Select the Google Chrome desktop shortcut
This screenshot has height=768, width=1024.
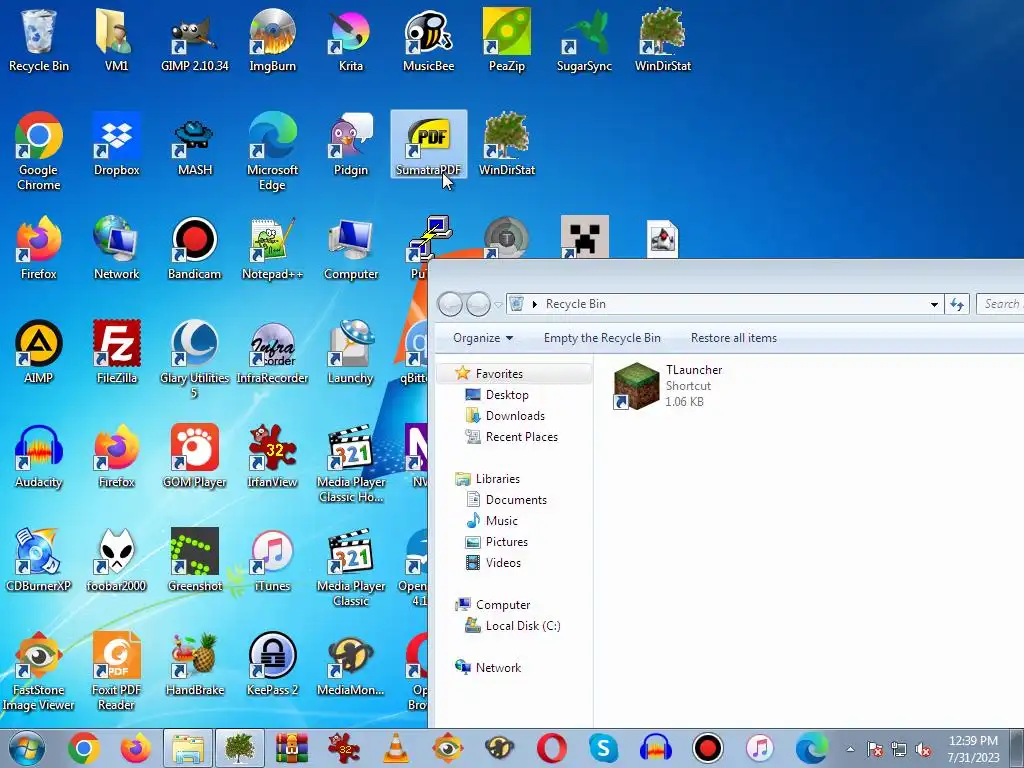click(x=39, y=152)
